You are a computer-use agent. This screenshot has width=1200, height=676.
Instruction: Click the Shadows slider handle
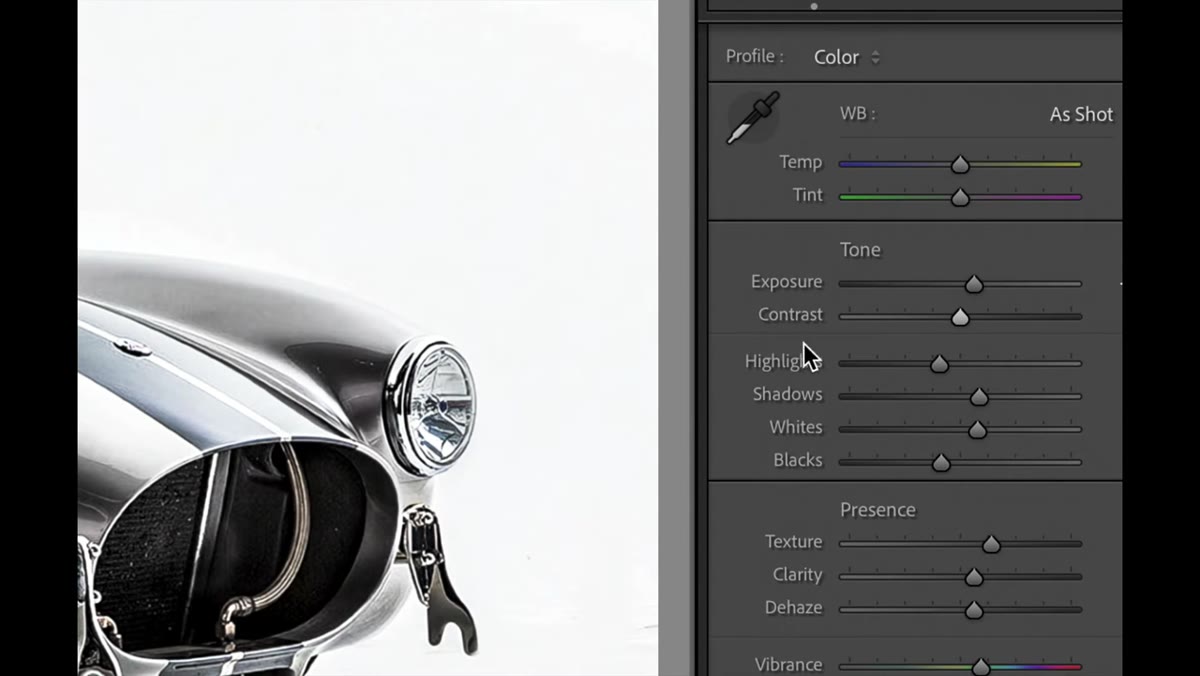click(x=979, y=397)
